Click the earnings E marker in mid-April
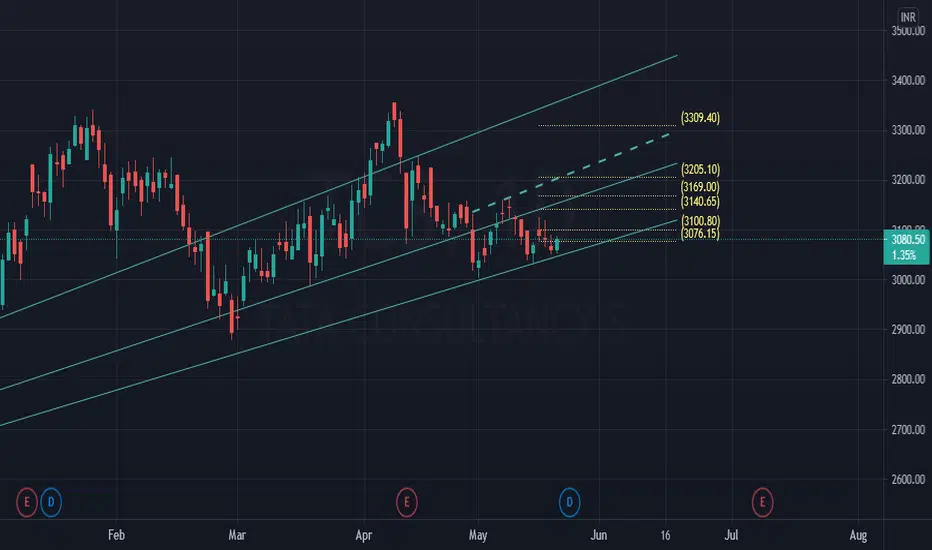Image resolution: width=932 pixels, height=550 pixels. 407,502
